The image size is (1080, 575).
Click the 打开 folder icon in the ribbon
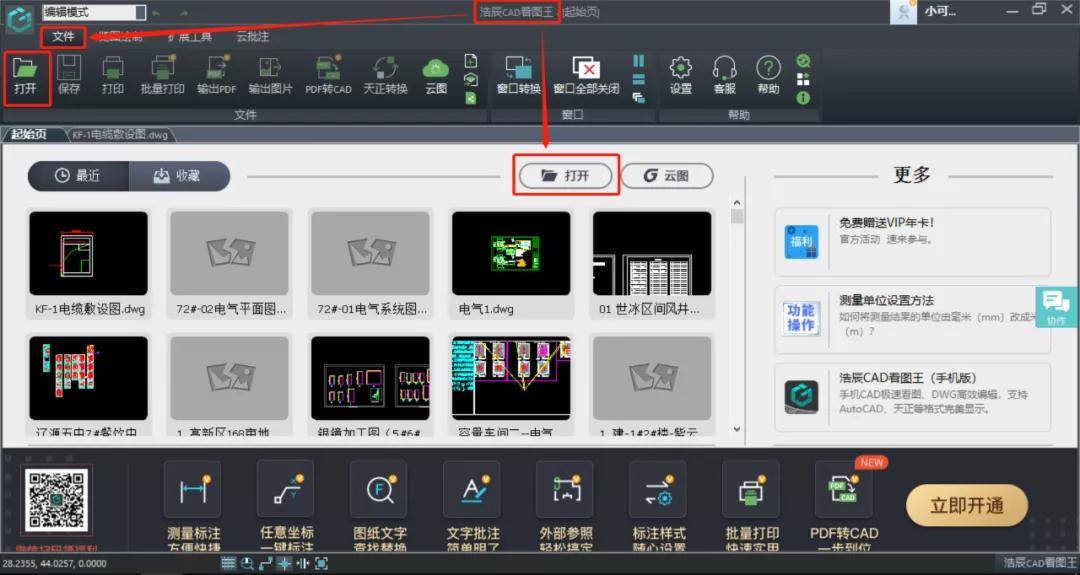coord(25,75)
